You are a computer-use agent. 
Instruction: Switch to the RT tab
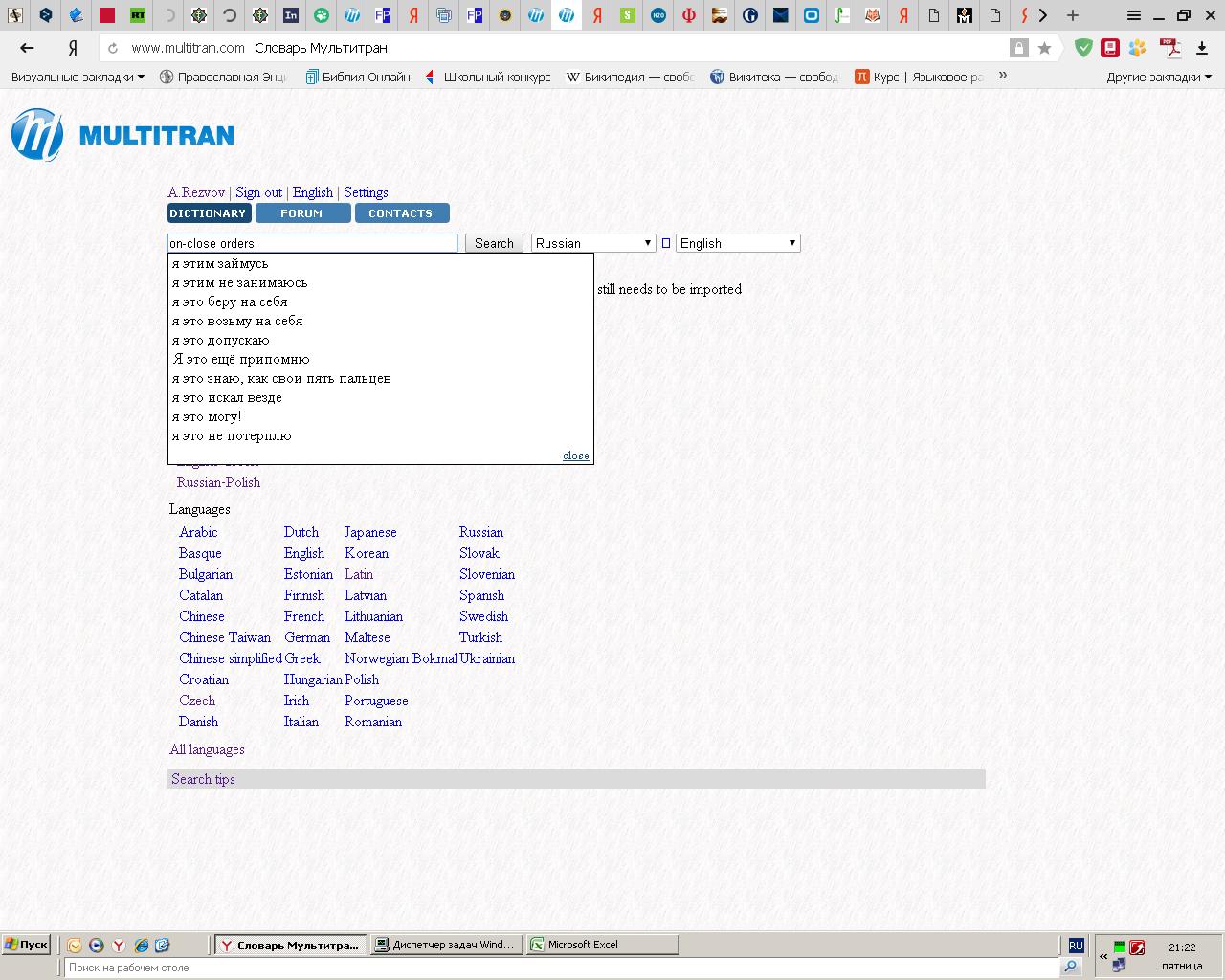coord(138,15)
